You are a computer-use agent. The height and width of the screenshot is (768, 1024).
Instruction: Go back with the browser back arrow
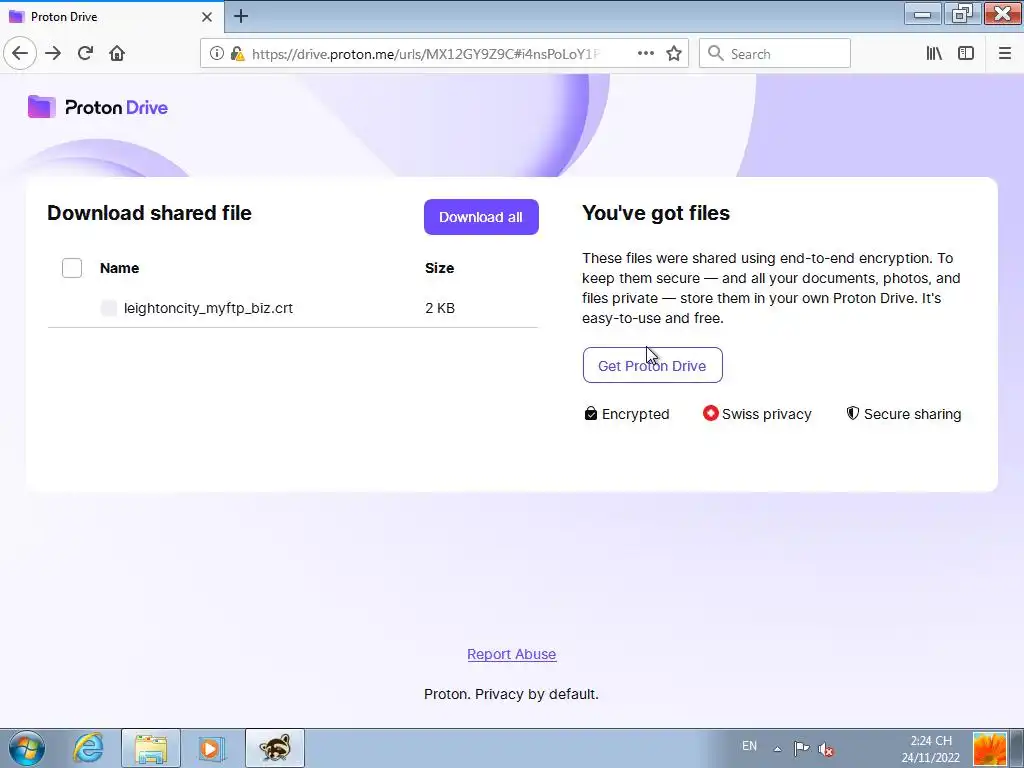[20, 54]
